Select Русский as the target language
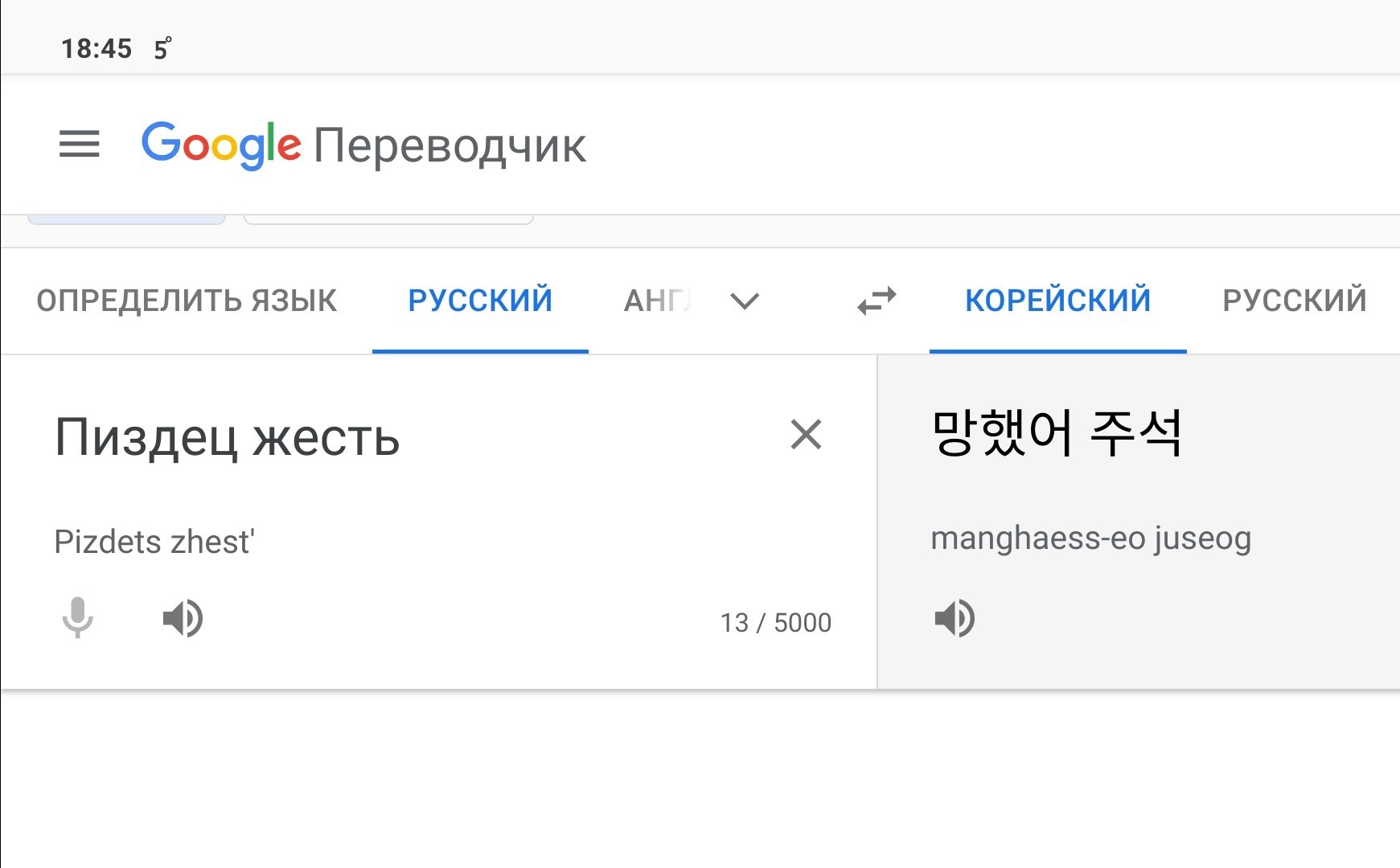The image size is (1400, 868). coord(1295,301)
